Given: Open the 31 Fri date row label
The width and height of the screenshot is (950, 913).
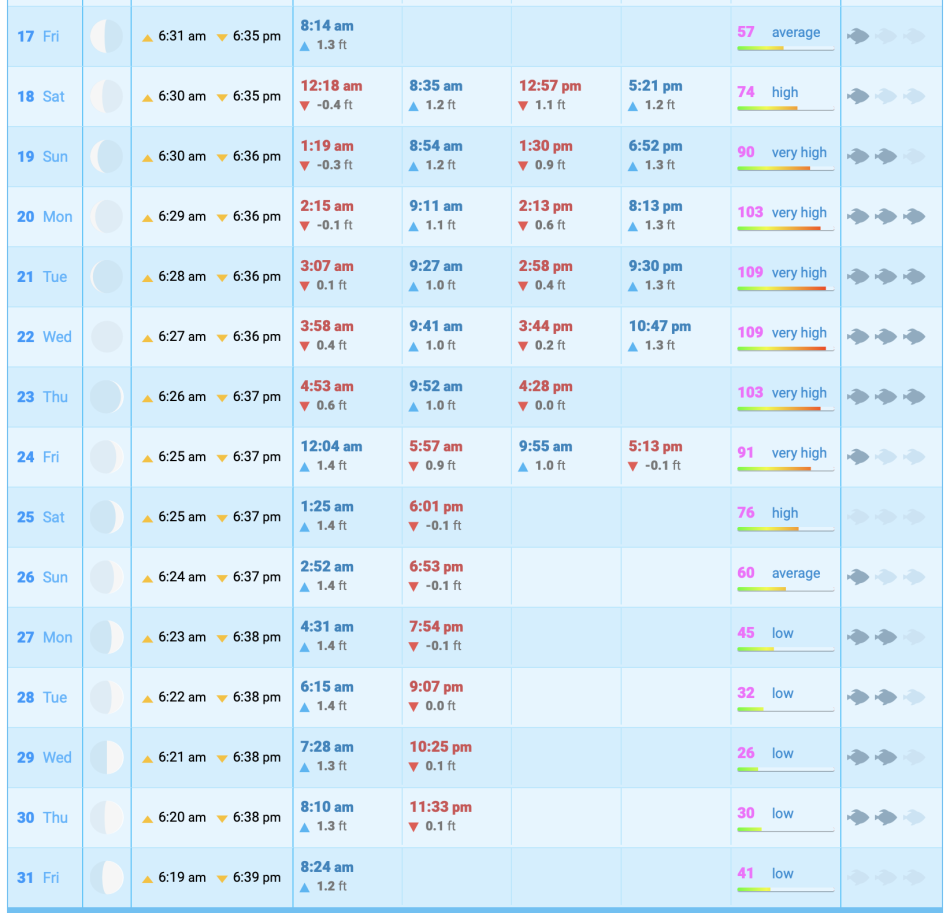Looking at the screenshot, I should [39, 877].
